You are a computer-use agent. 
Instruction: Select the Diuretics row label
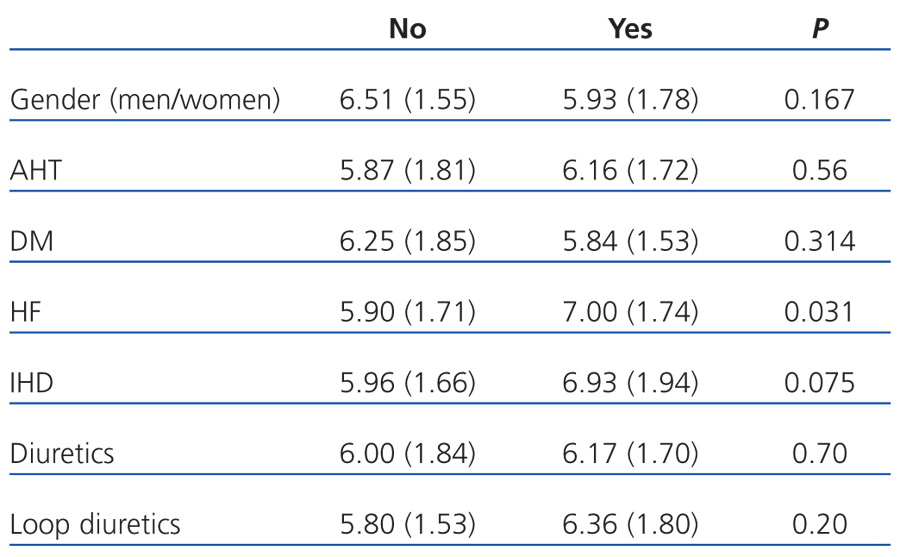click(62, 454)
